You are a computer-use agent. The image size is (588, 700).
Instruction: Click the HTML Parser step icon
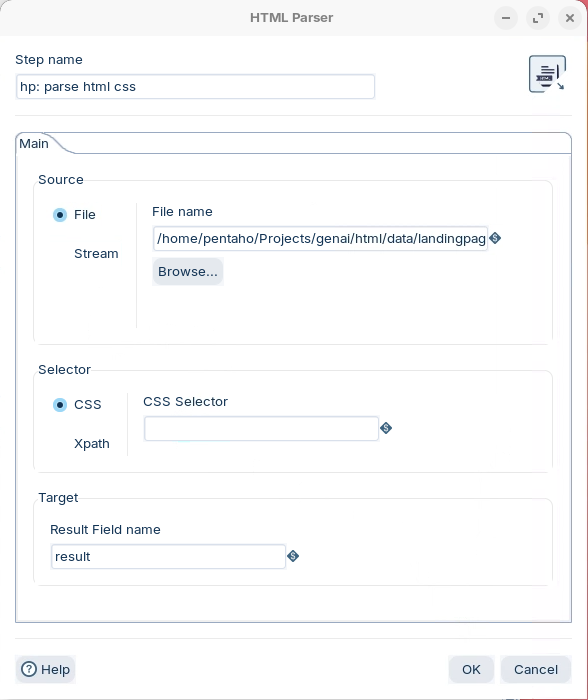(x=547, y=74)
